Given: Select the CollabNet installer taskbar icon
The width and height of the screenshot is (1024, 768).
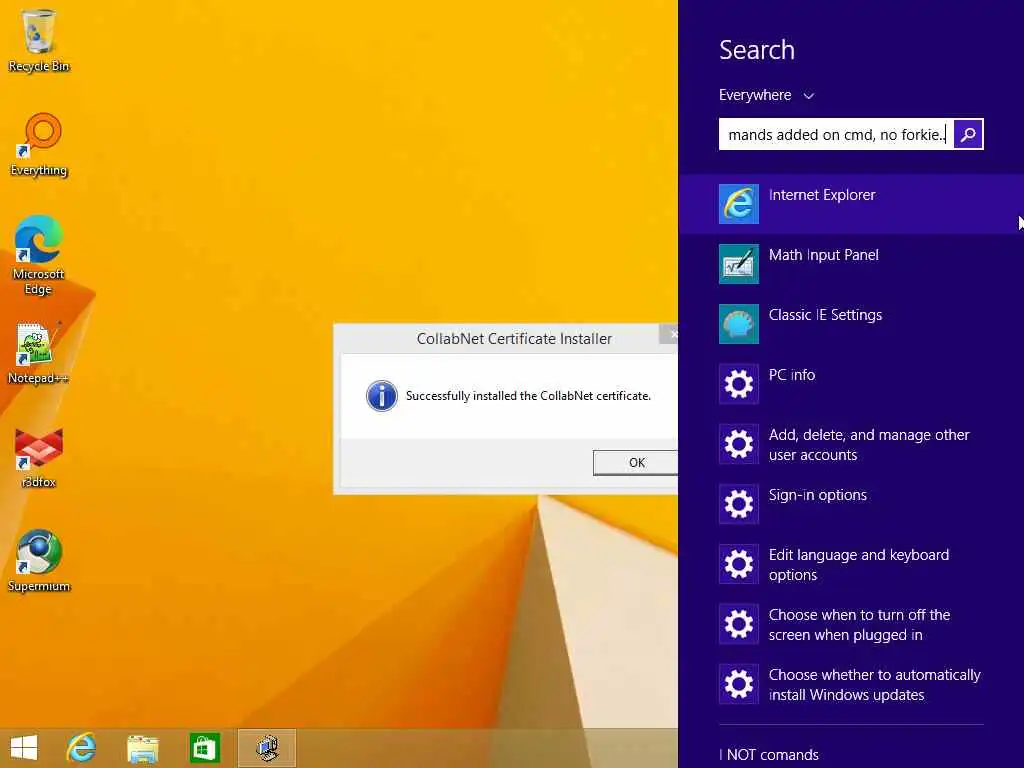Looking at the screenshot, I should [x=267, y=748].
